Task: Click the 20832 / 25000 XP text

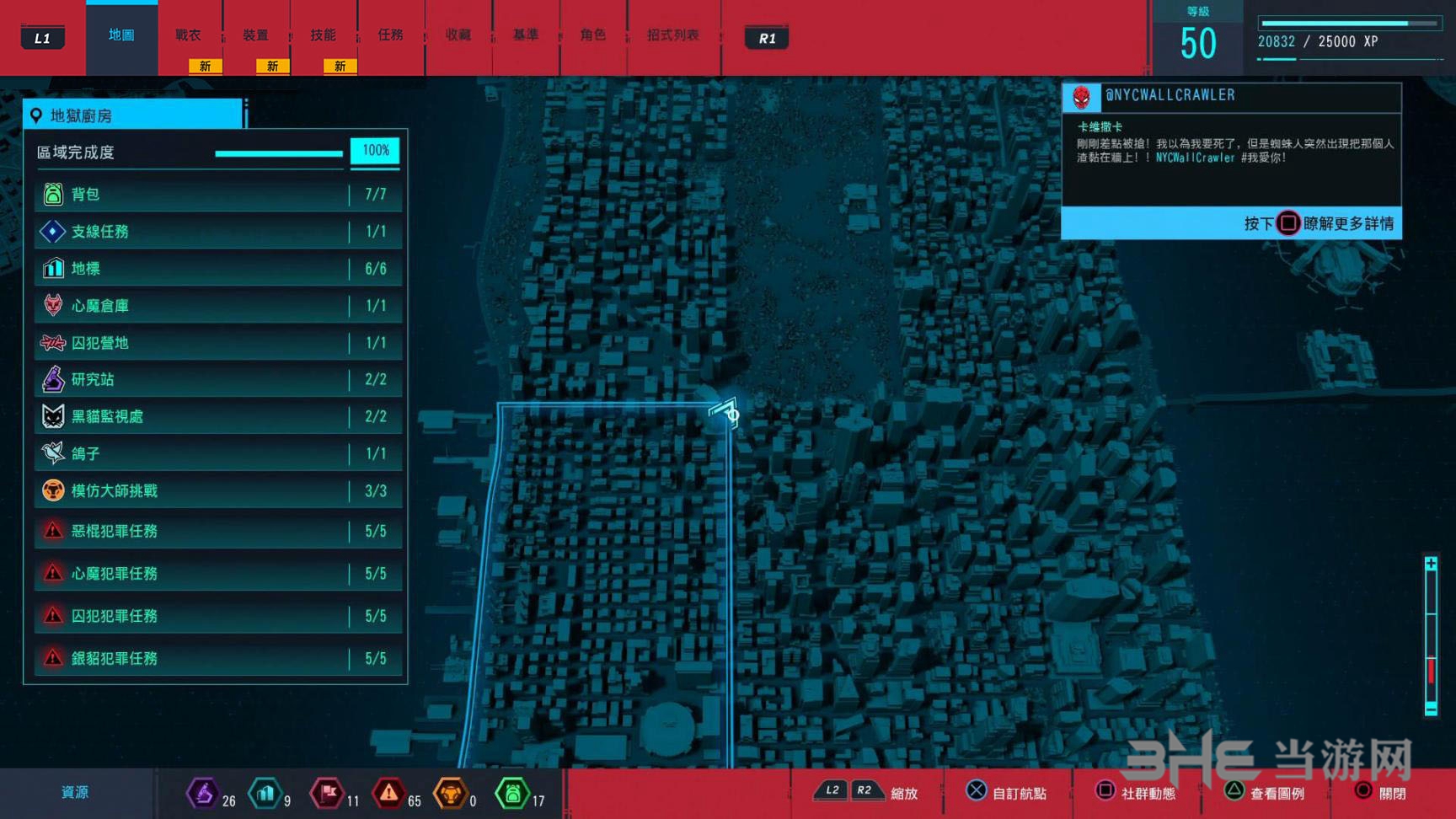Action: [1318, 41]
